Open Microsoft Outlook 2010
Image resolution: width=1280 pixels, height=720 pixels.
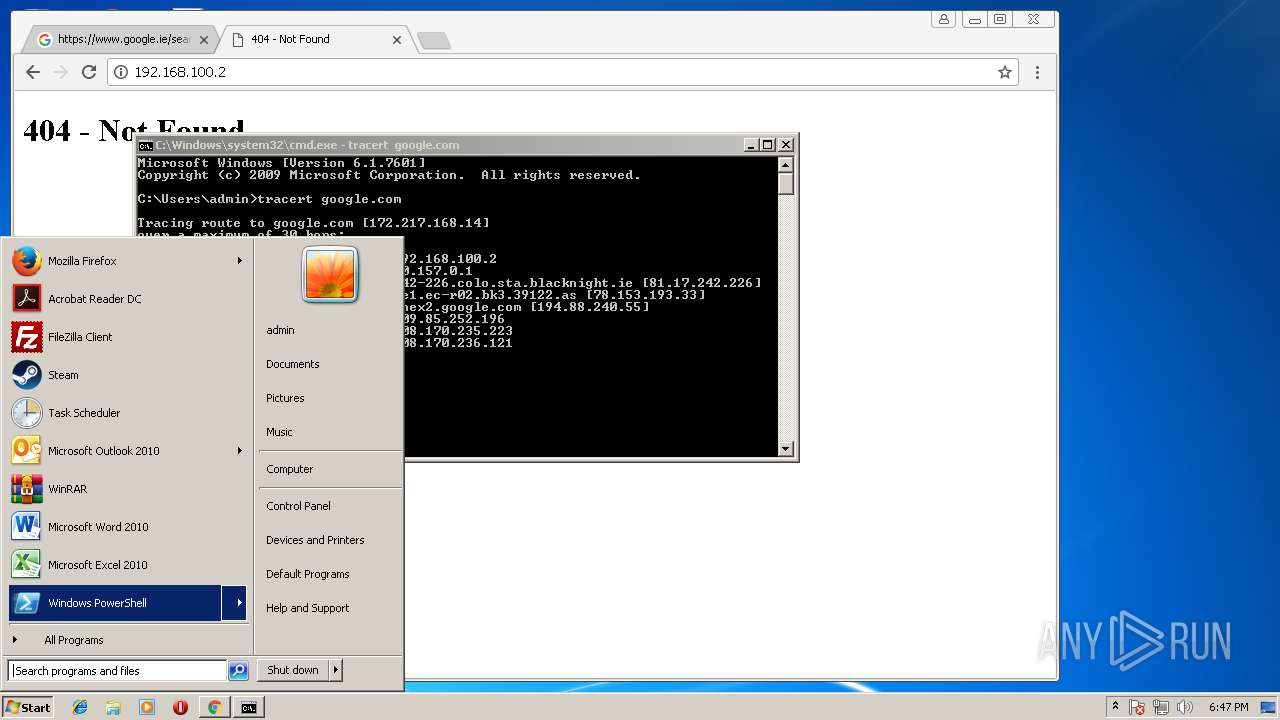117,451
